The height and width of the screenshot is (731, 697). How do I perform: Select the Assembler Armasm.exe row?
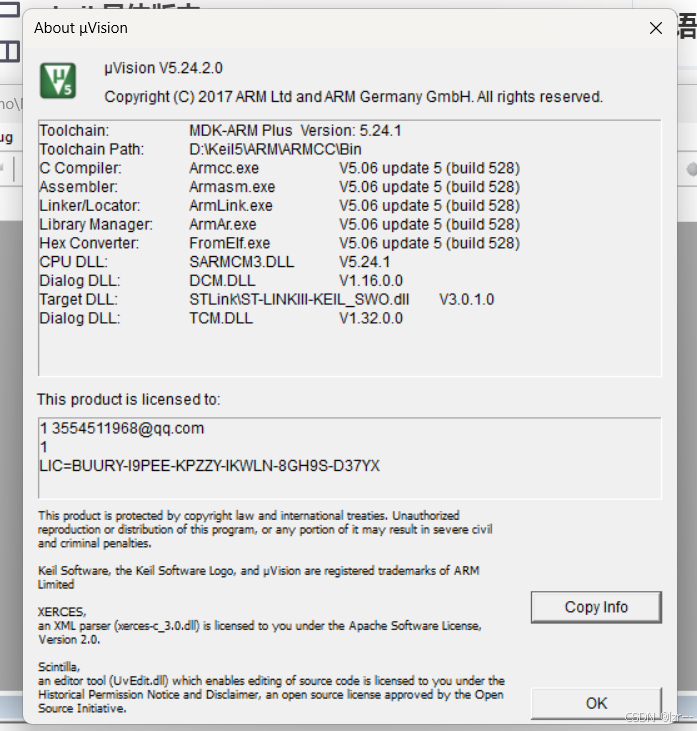(x=279, y=187)
